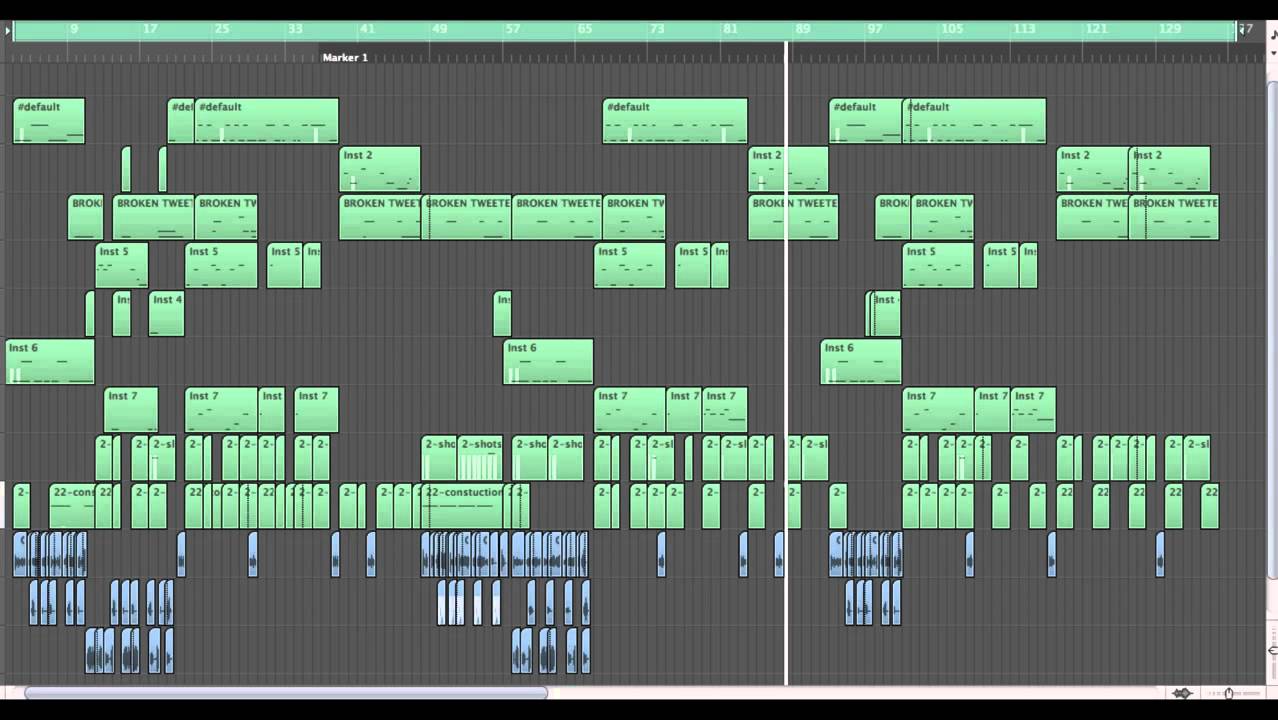Click bar 105 on the ruler
1278x720 pixels.
pyautogui.click(x=951, y=29)
